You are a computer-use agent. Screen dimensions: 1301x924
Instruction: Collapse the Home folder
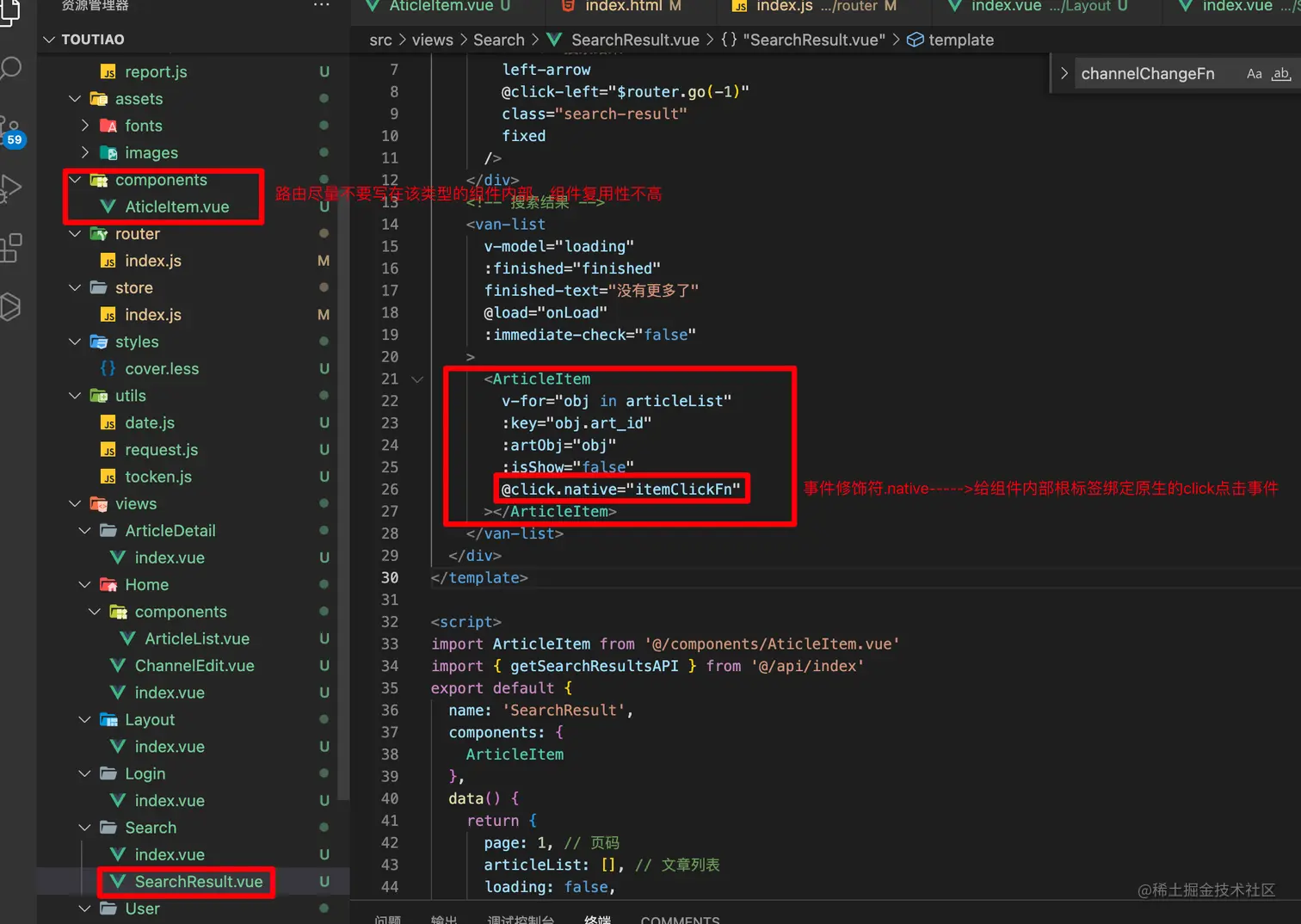pos(84,585)
